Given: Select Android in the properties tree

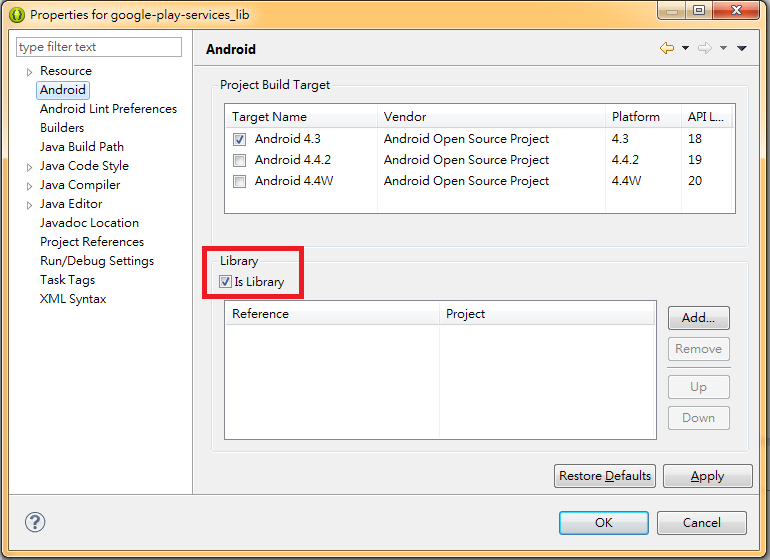Looking at the screenshot, I should tap(63, 90).
